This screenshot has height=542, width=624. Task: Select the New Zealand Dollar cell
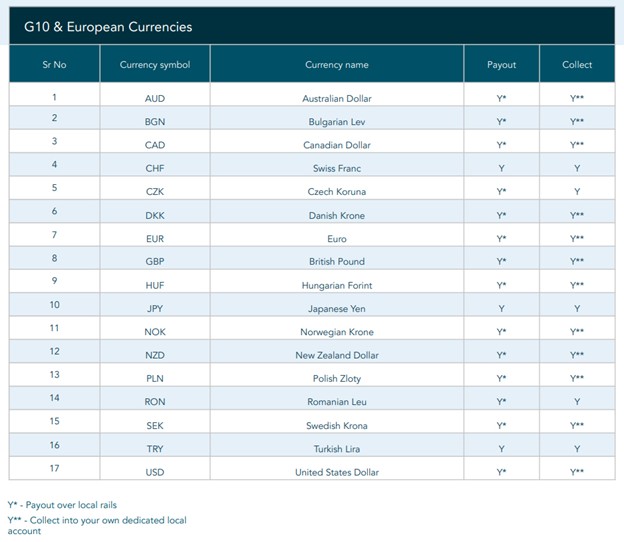click(x=336, y=355)
